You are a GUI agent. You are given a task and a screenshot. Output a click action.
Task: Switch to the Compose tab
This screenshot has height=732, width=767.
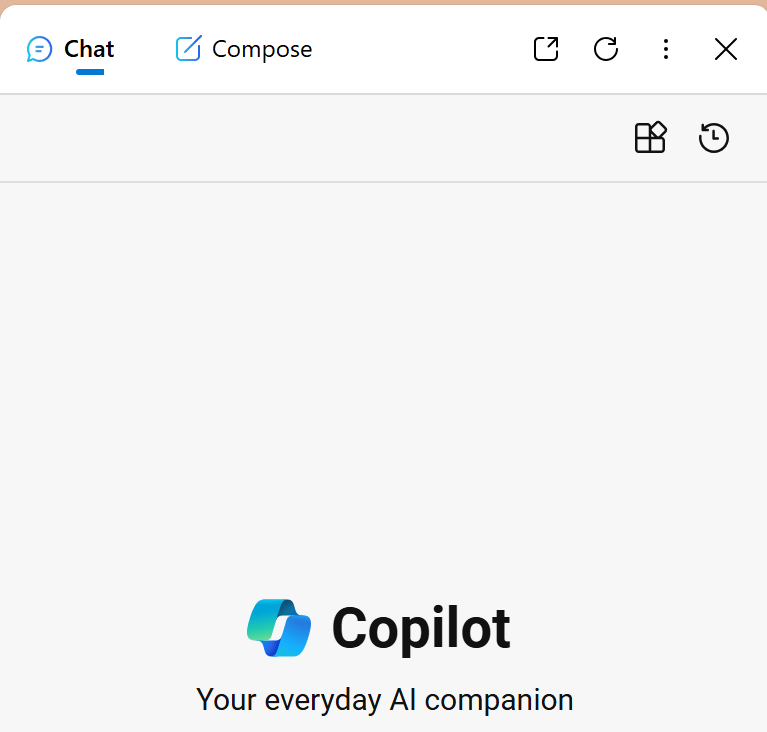244,49
